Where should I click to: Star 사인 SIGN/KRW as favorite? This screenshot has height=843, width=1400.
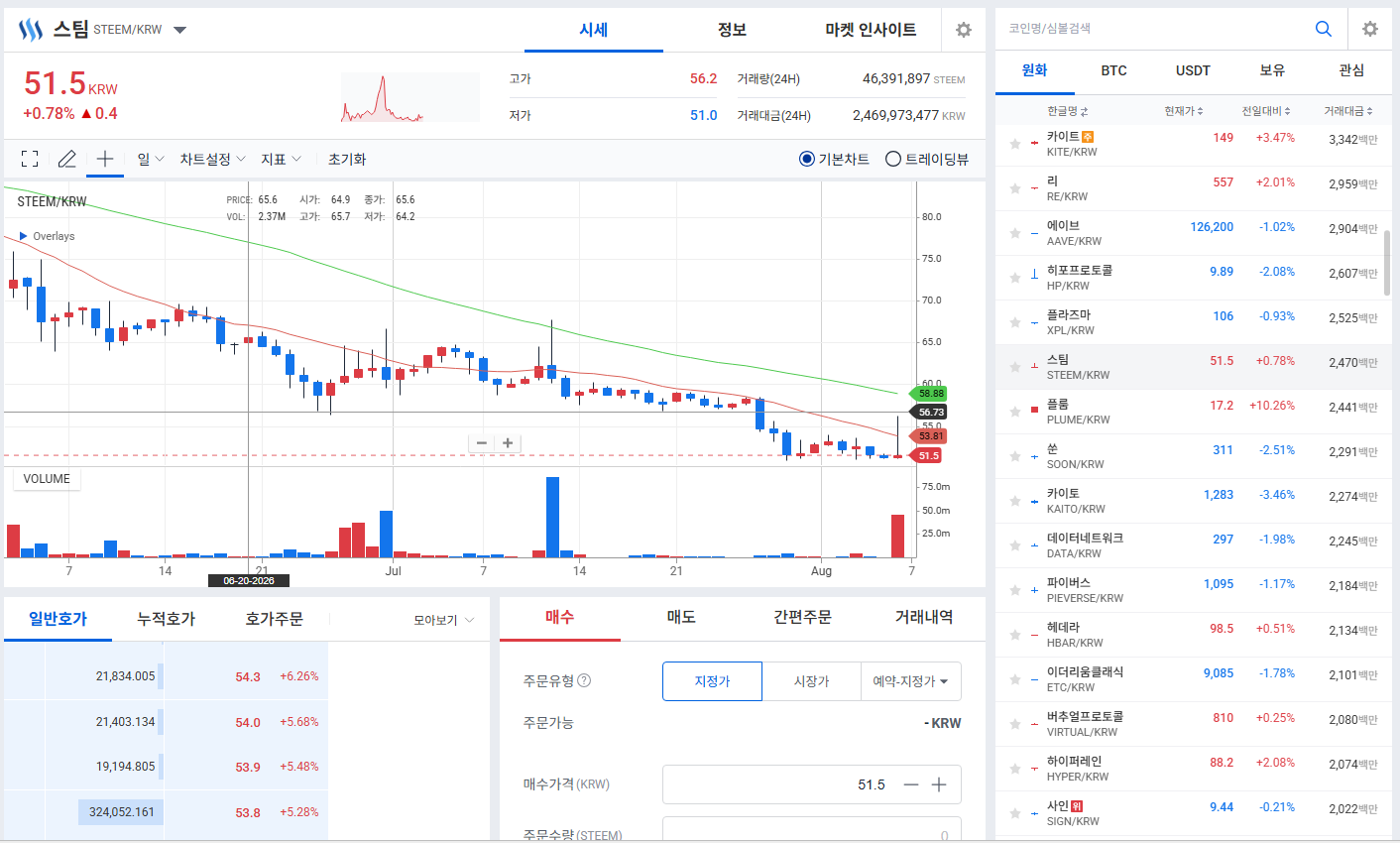(x=1015, y=813)
